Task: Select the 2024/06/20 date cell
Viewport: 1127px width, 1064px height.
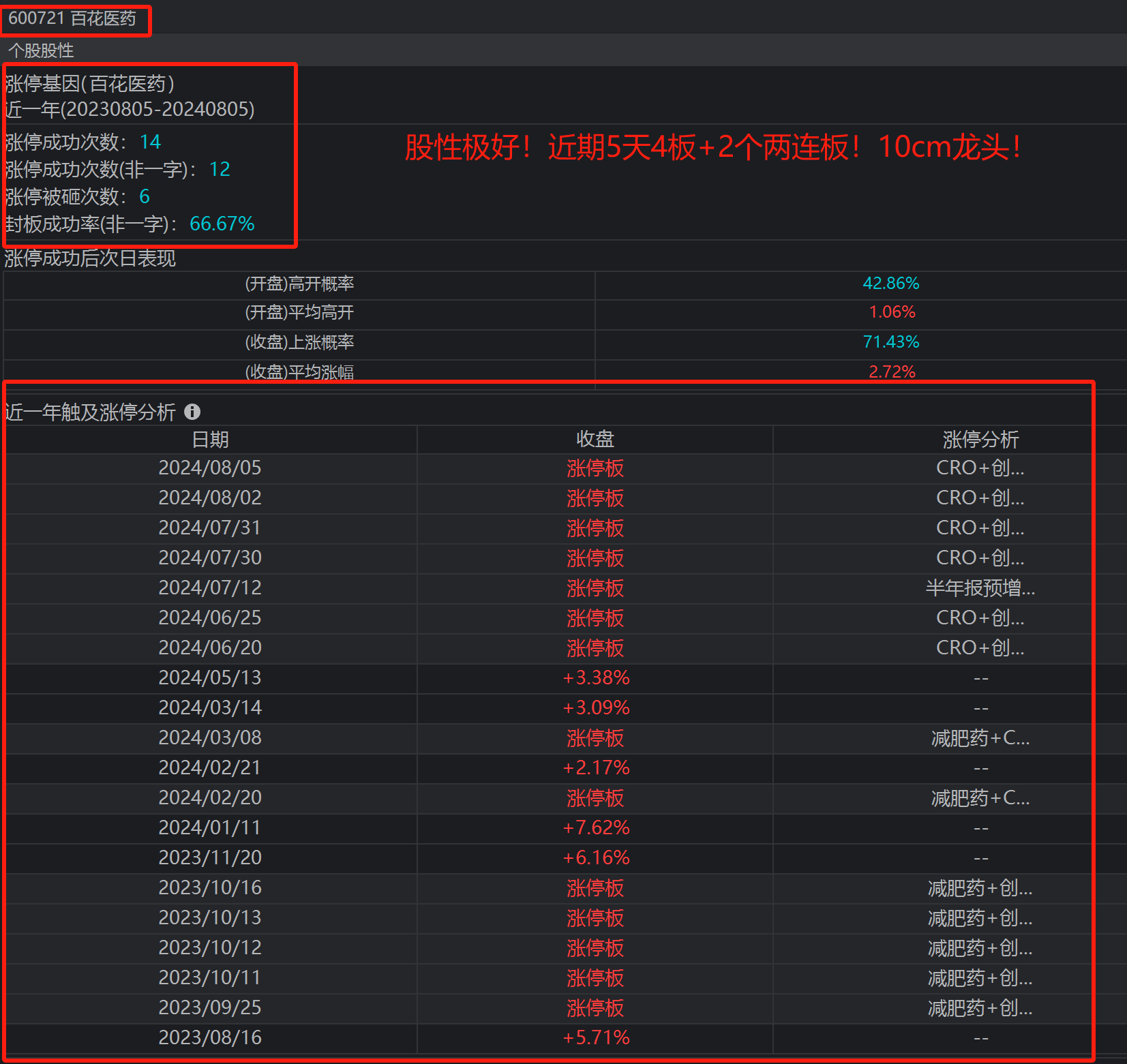Action: (x=210, y=648)
